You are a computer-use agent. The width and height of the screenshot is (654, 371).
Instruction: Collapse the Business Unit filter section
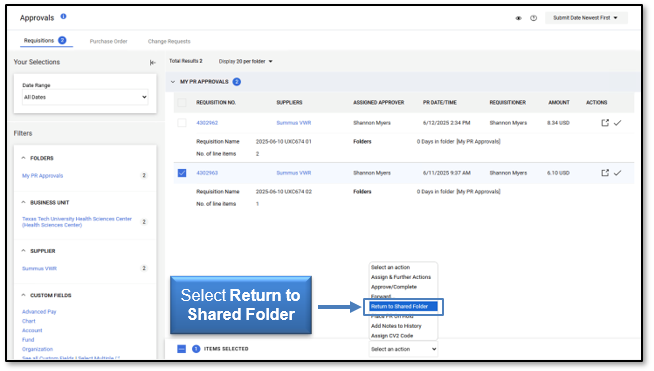click(x=24, y=202)
